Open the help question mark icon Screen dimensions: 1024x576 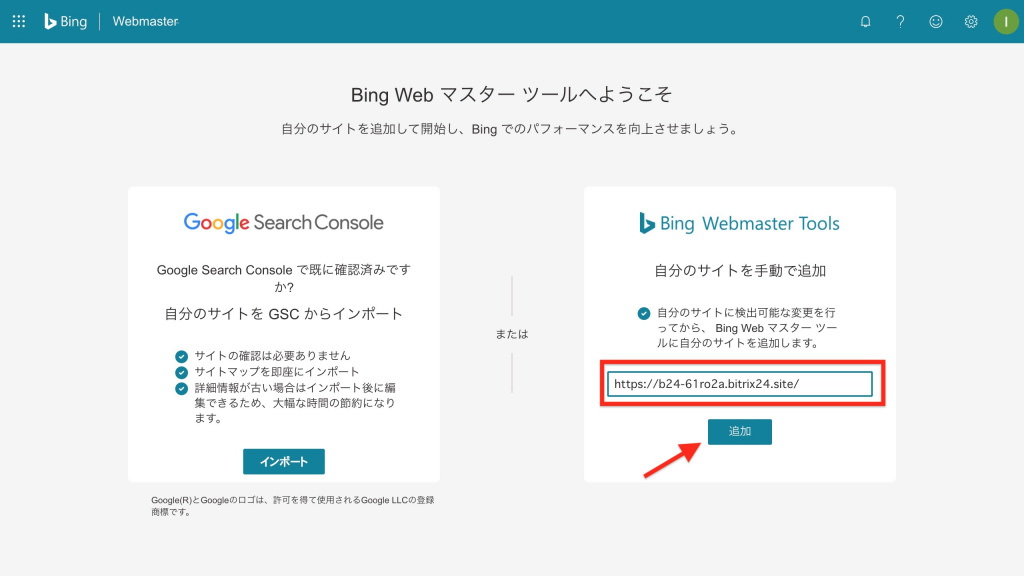point(901,22)
